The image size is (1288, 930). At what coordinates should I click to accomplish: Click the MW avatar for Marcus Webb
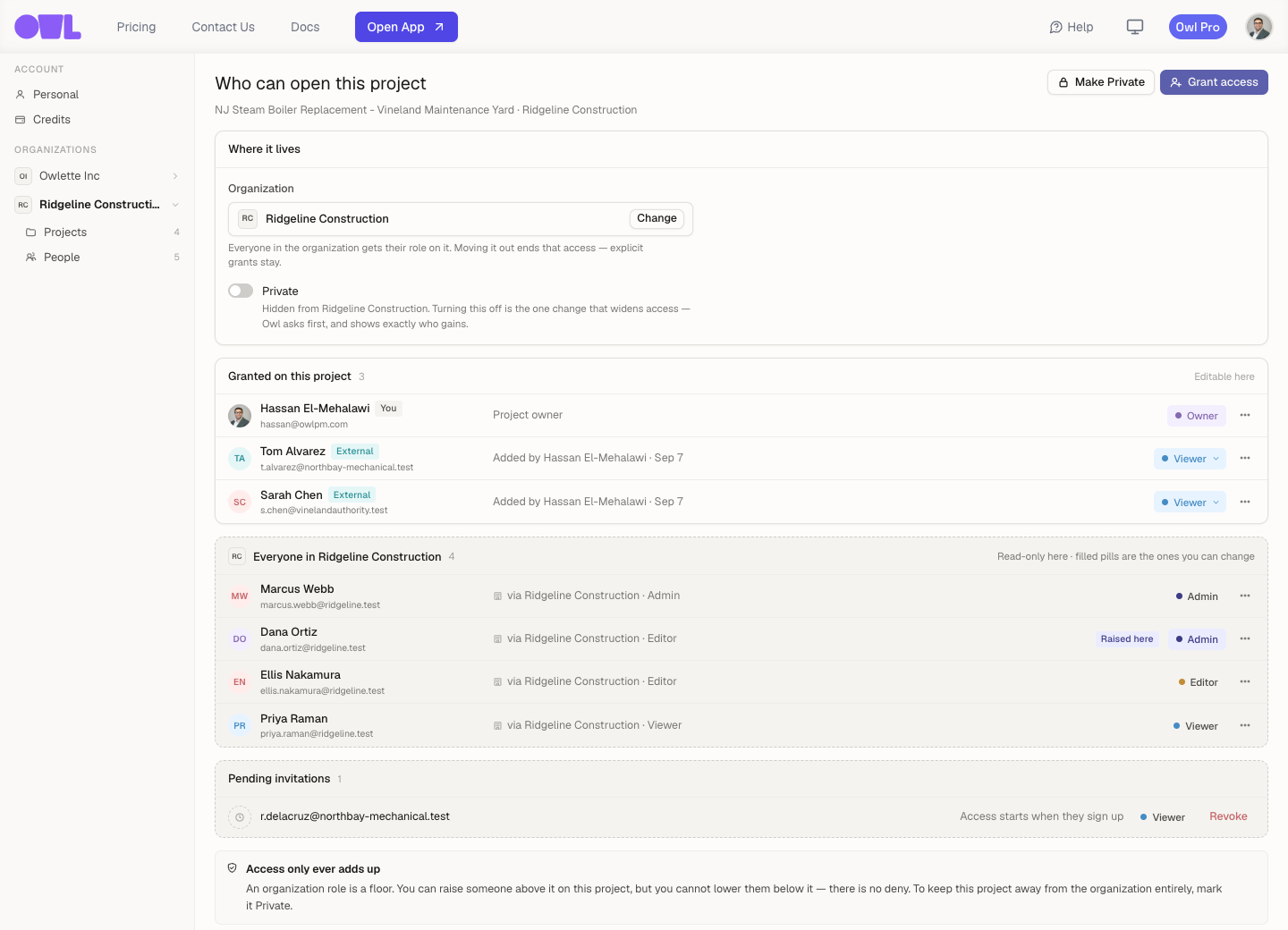coord(240,596)
